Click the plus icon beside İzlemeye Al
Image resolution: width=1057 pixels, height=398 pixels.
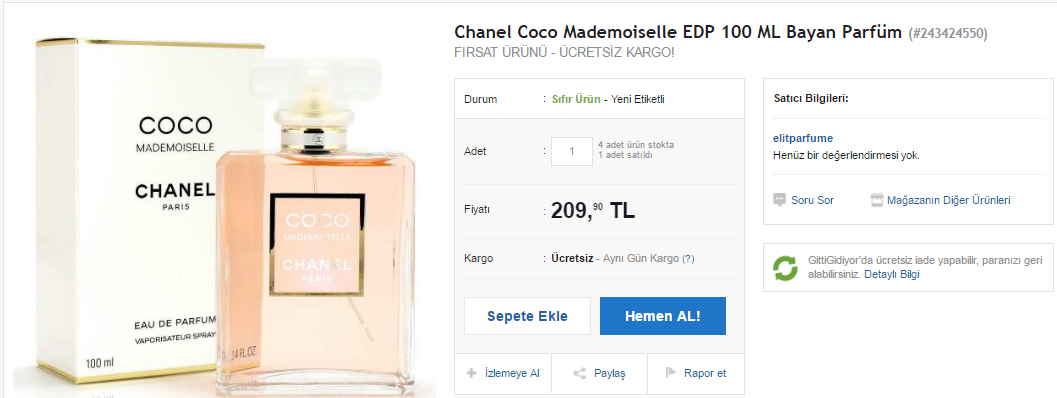[x=471, y=373]
